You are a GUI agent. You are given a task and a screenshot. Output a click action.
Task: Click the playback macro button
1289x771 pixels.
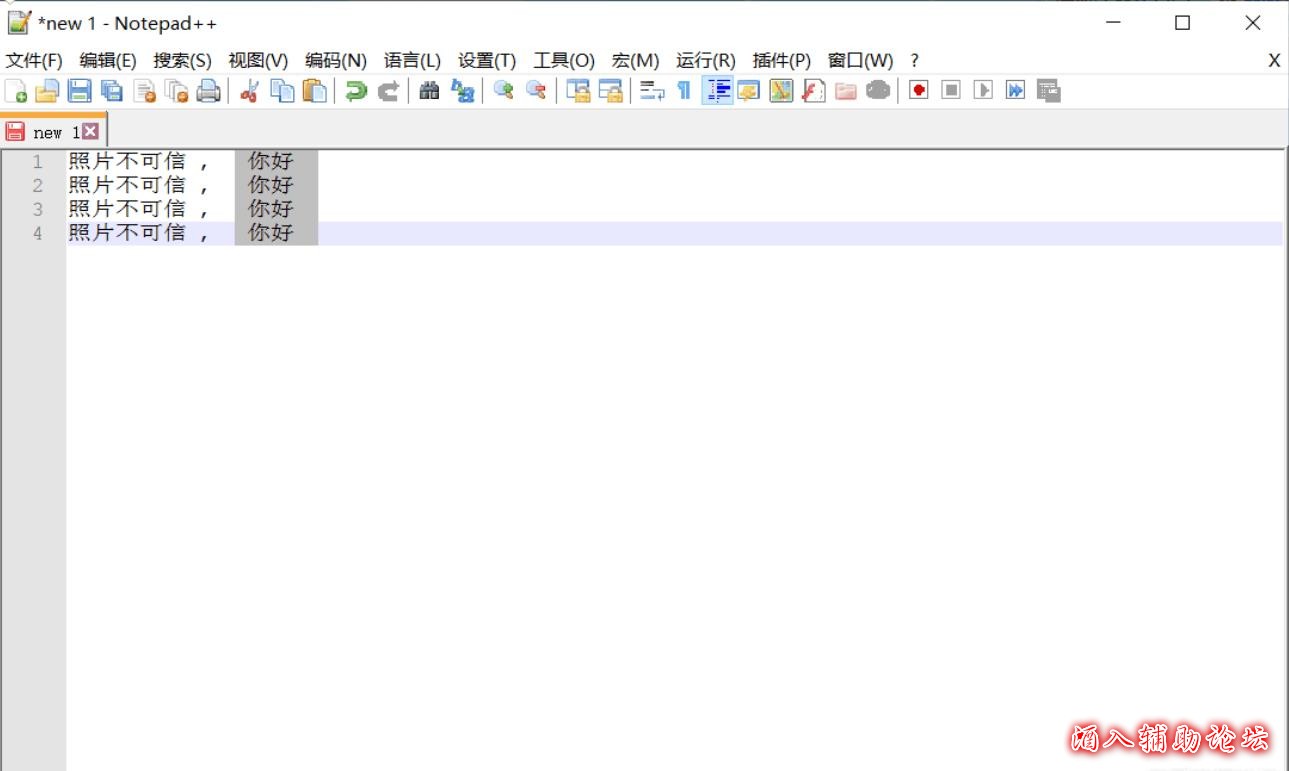coord(983,91)
